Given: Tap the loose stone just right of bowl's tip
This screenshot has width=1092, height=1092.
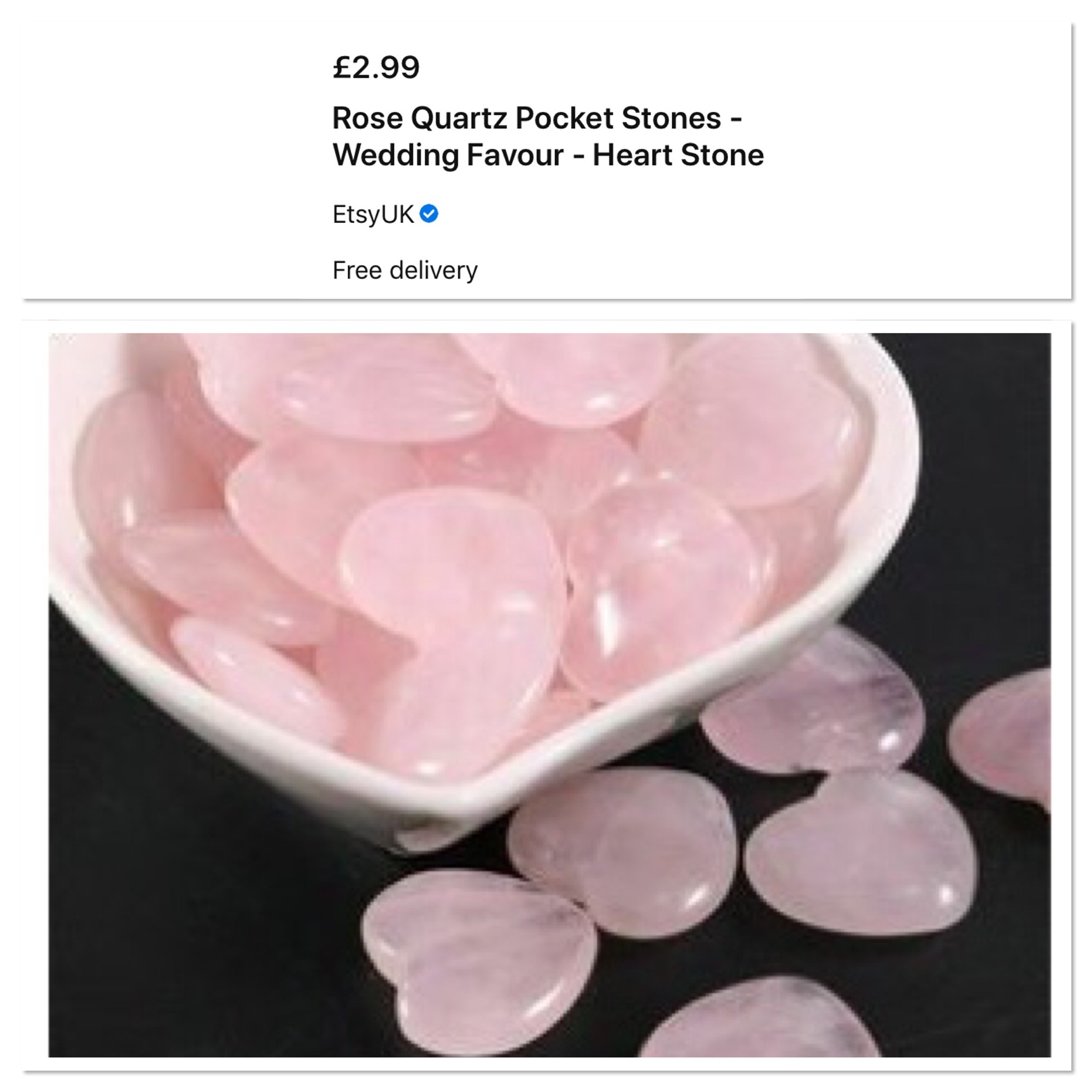Looking at the screenshot, I should point(622,850).
